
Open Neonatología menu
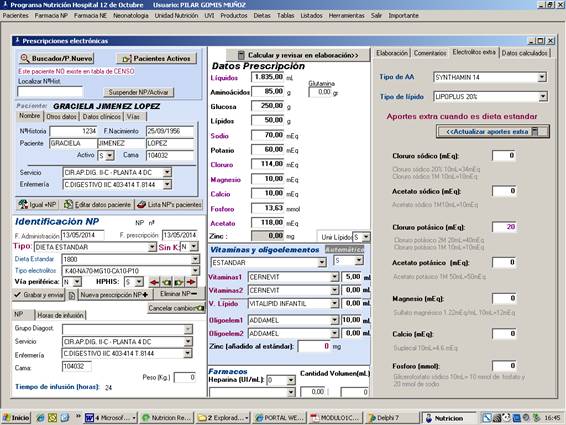[x=131, y=16]
